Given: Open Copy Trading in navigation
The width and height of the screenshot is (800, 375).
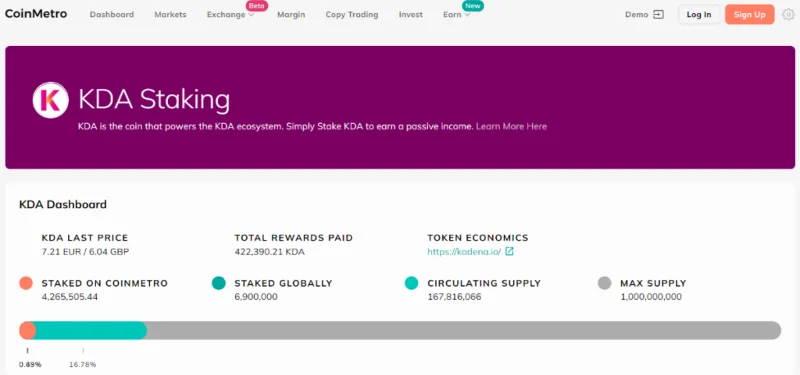Looking at the screenshot, I should click(352, 15).
